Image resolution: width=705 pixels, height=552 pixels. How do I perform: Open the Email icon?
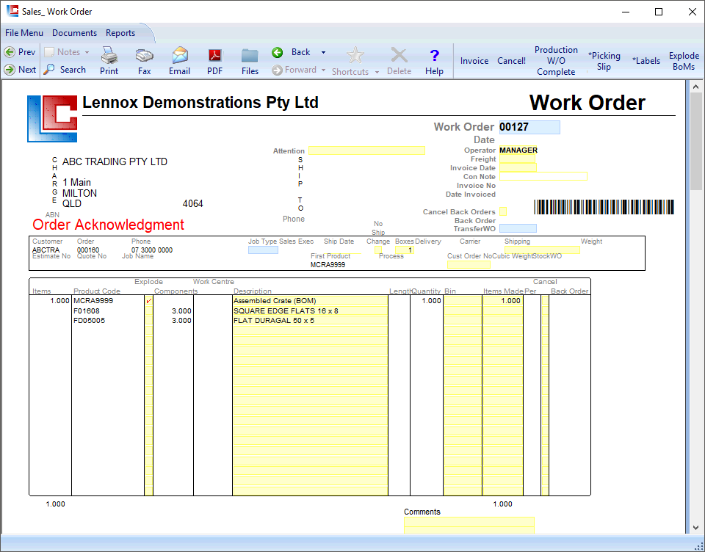pos(179,56)
